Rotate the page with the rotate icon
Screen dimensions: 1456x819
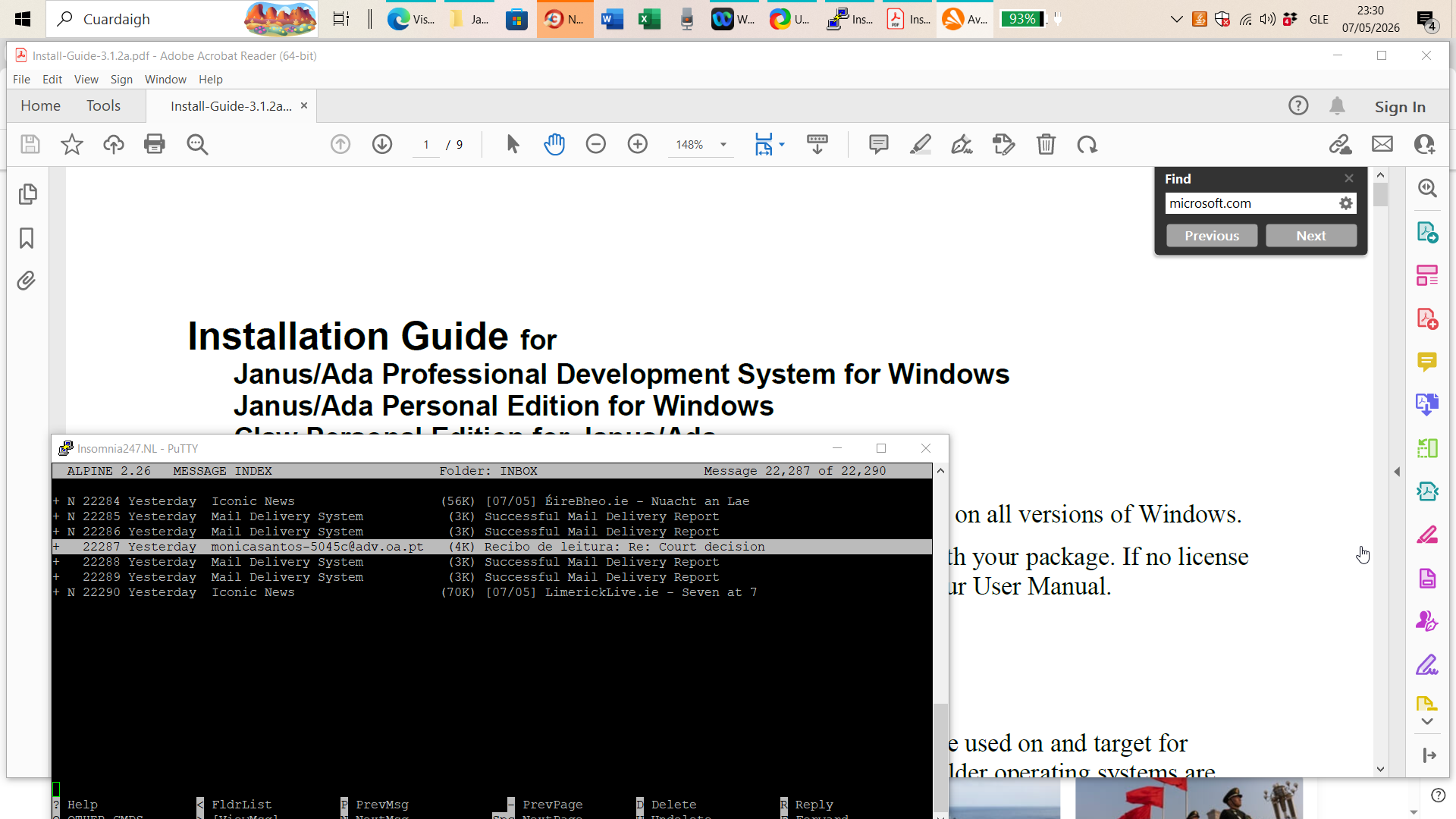[x=1087, y=144]
